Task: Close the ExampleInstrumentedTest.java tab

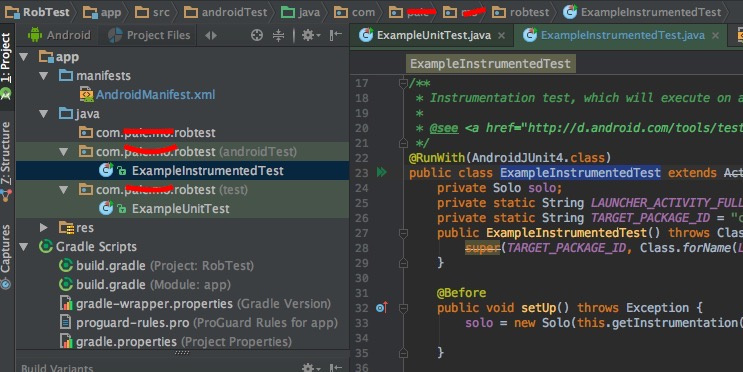Action: [x=716, y=36]
